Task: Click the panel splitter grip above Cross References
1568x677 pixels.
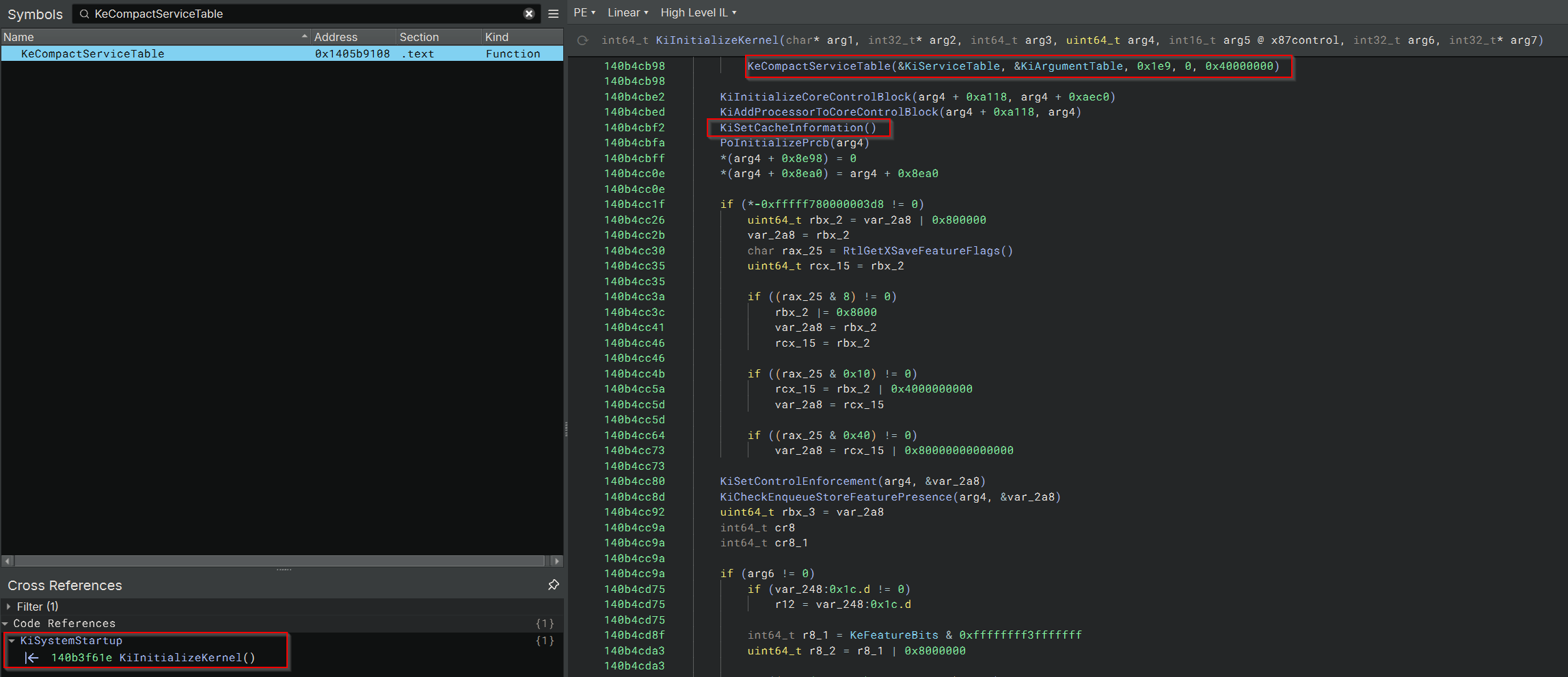Action: click(284, 570)
